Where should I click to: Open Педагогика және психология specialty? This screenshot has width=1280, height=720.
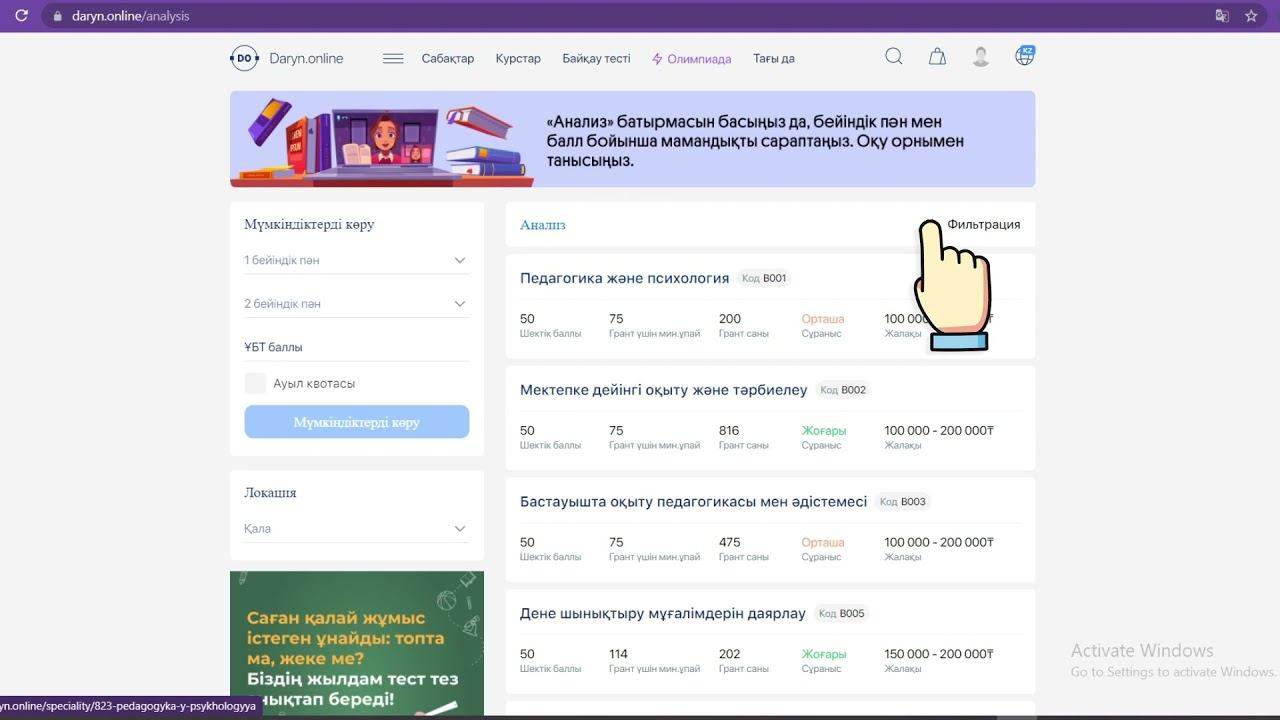pos(624,278)
